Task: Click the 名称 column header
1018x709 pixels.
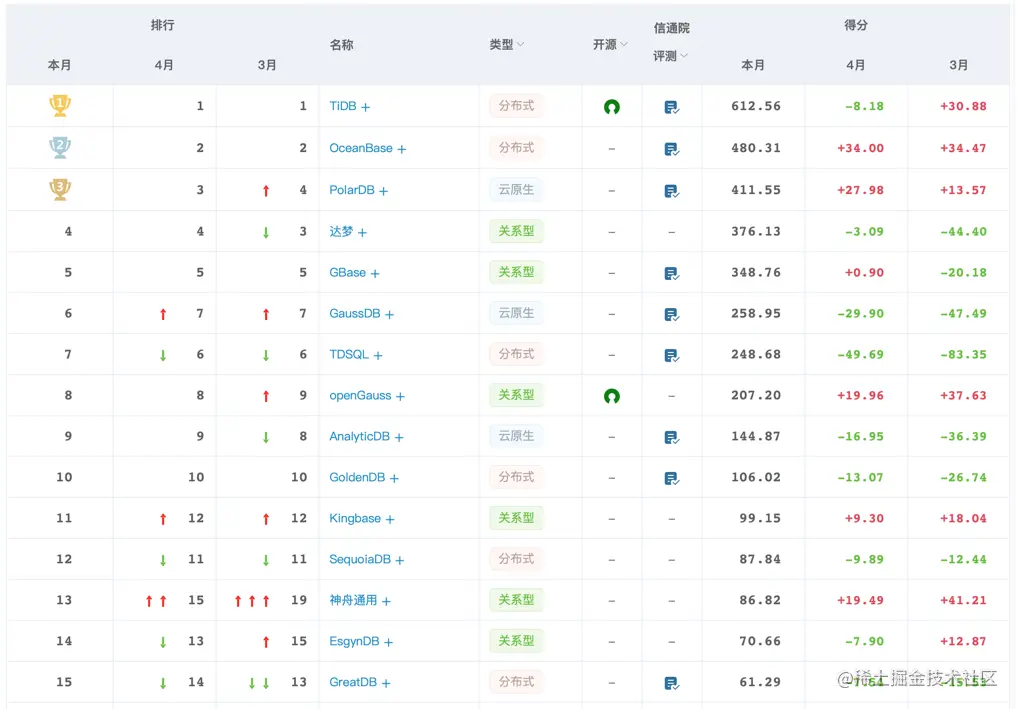Action: 341,45
